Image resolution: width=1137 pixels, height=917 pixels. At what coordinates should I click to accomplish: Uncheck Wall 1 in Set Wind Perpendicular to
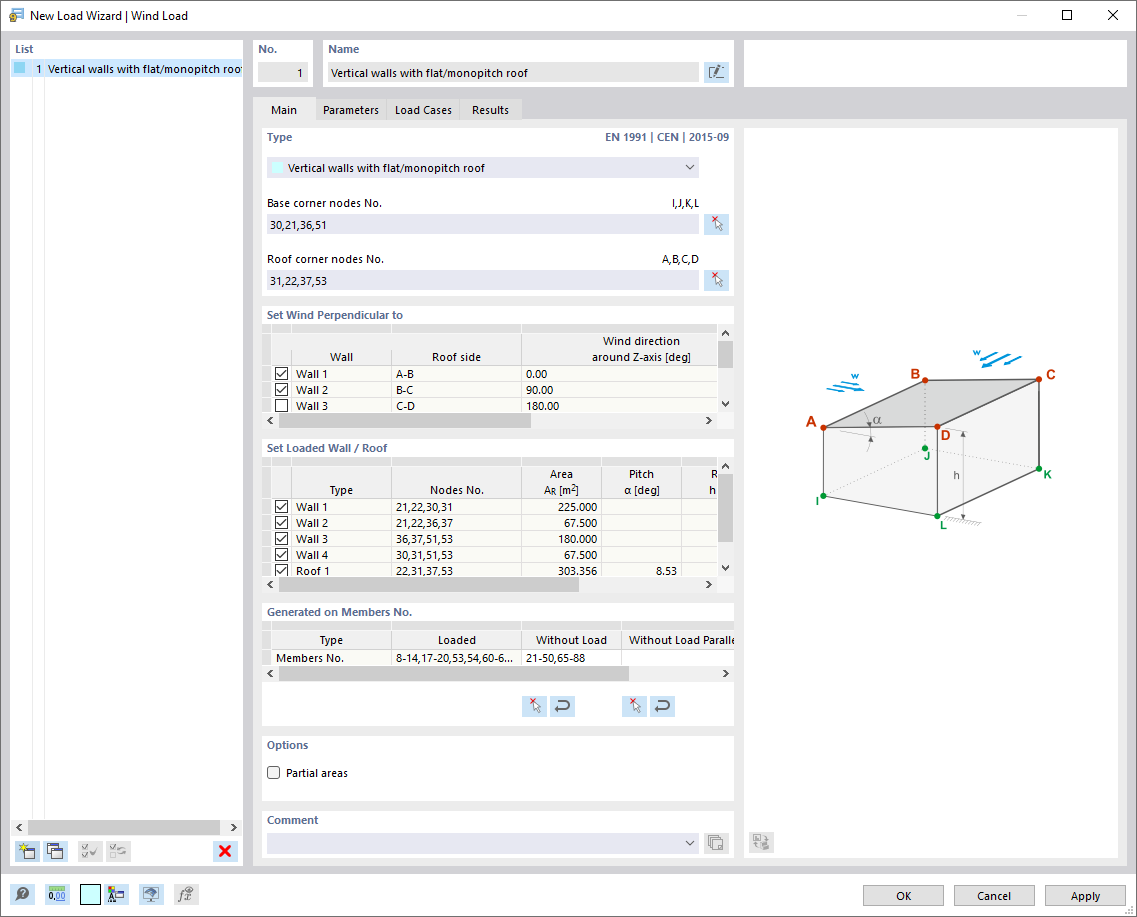coord(281,373)
